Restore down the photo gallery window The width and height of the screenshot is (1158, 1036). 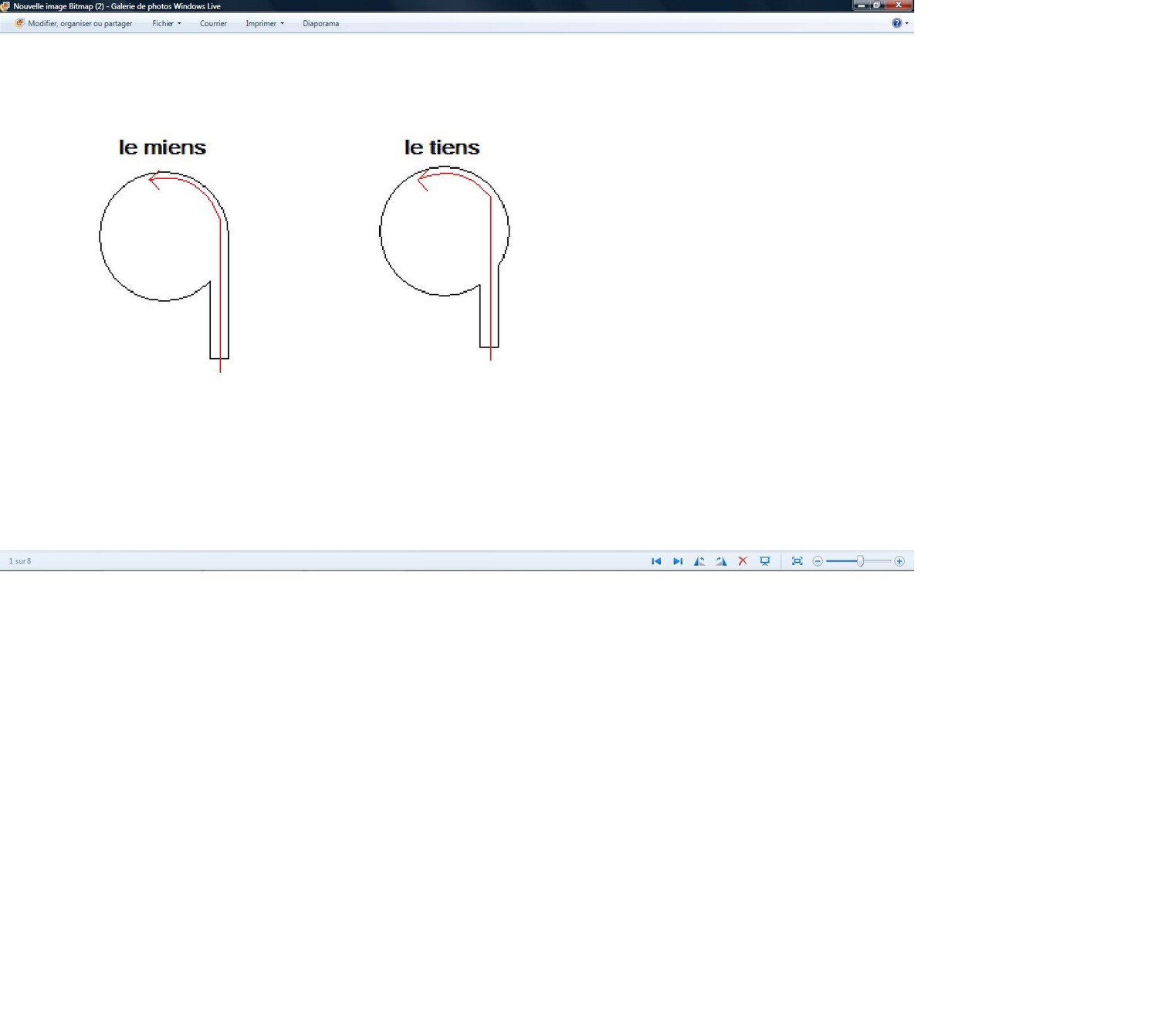[877, 5]
